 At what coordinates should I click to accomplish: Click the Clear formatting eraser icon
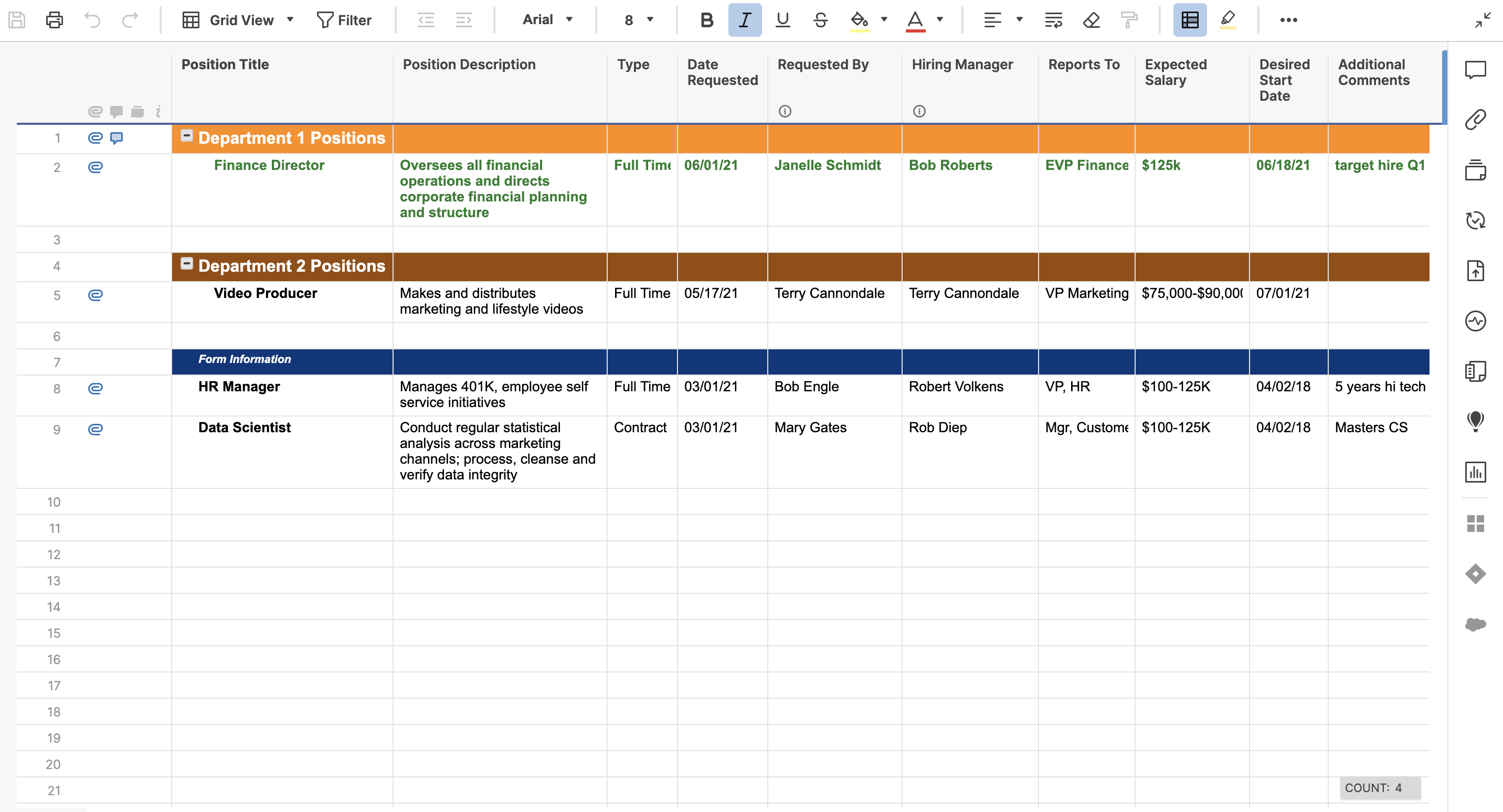(x=1091, y=20)
